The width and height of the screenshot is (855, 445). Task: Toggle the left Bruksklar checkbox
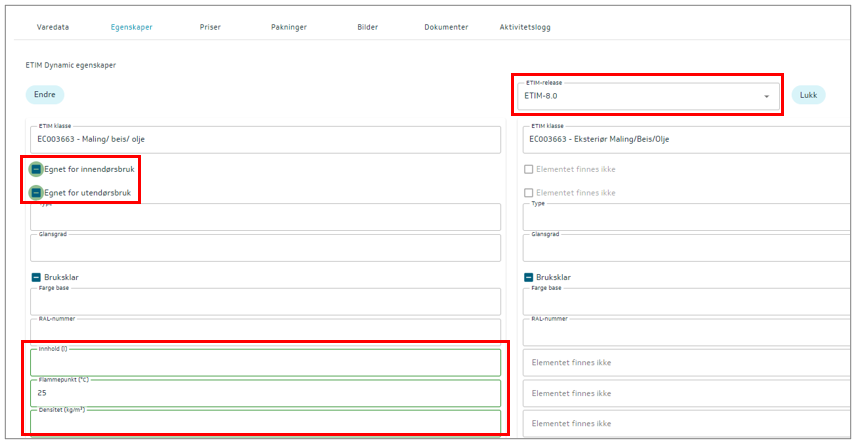(x=36, y=278)
